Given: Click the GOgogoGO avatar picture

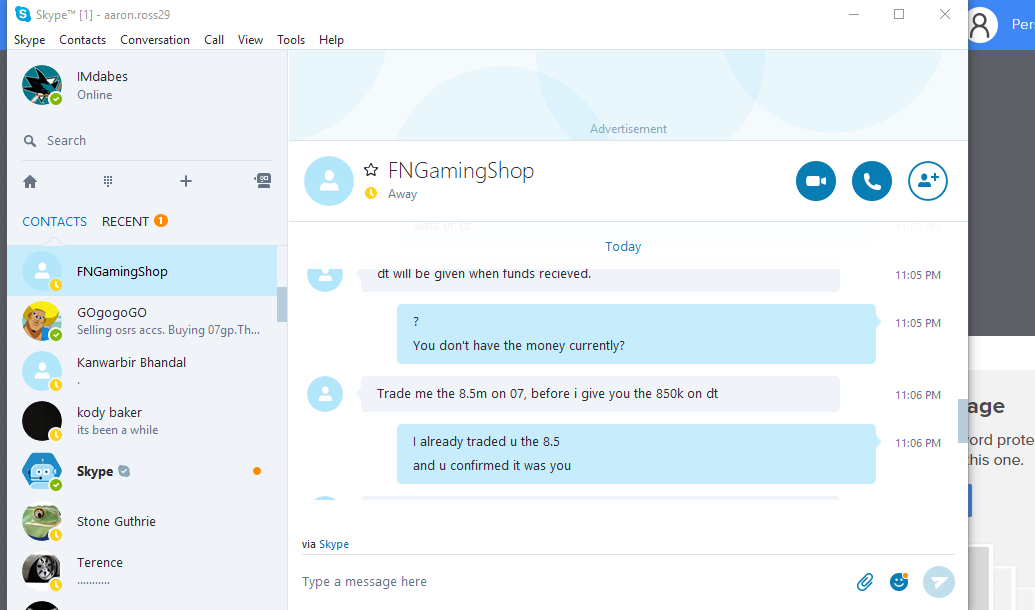Looking at the screenshot, I should coord(42,321).
